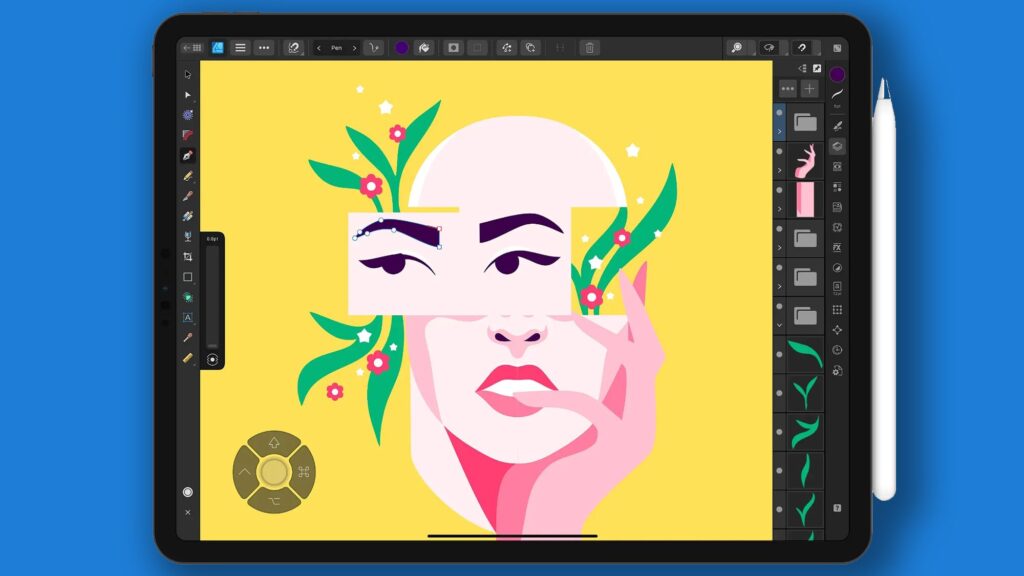
Task: Select the Node tool in the left toolbar
Action: (x=188, y=94)
